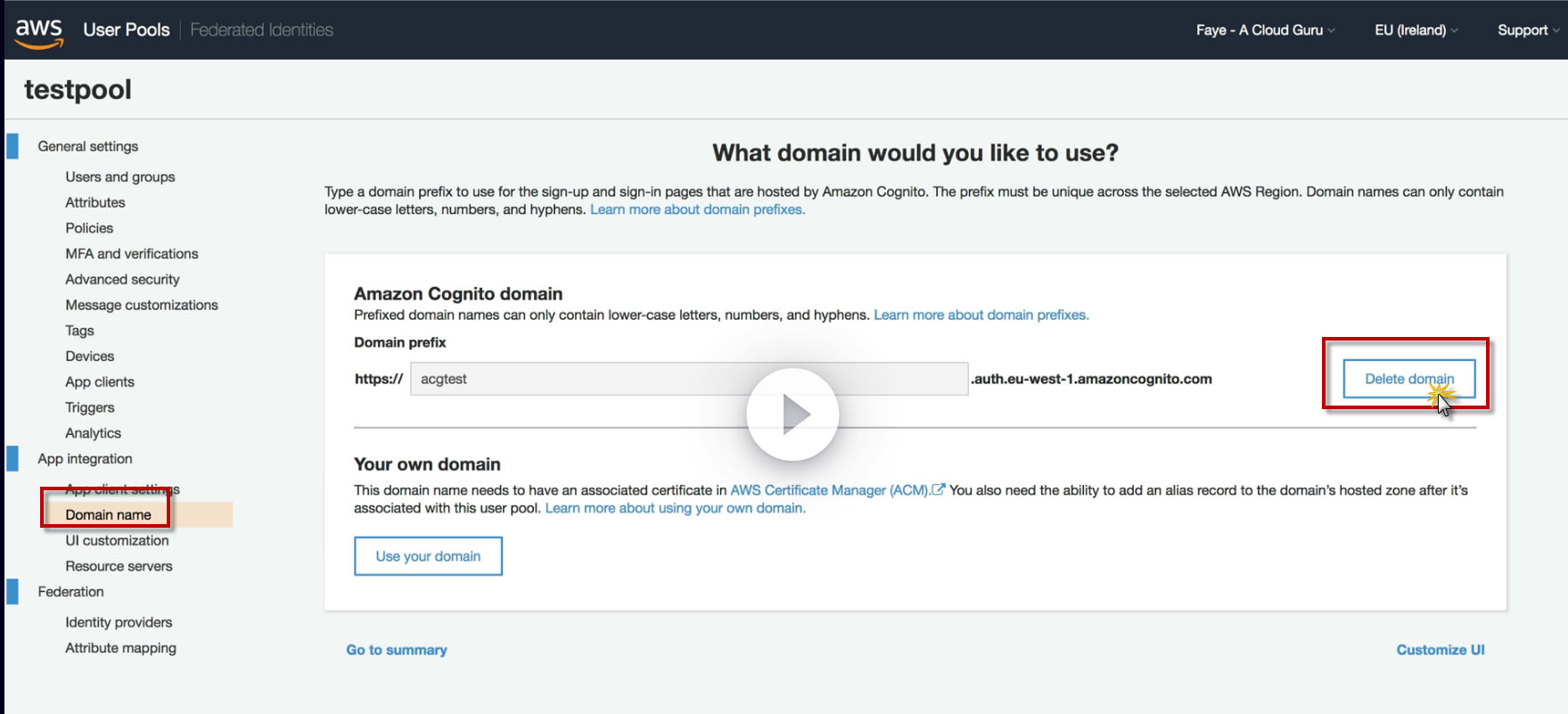
Task: Click the Use your domain button
Action: click(x=428, y=556)
